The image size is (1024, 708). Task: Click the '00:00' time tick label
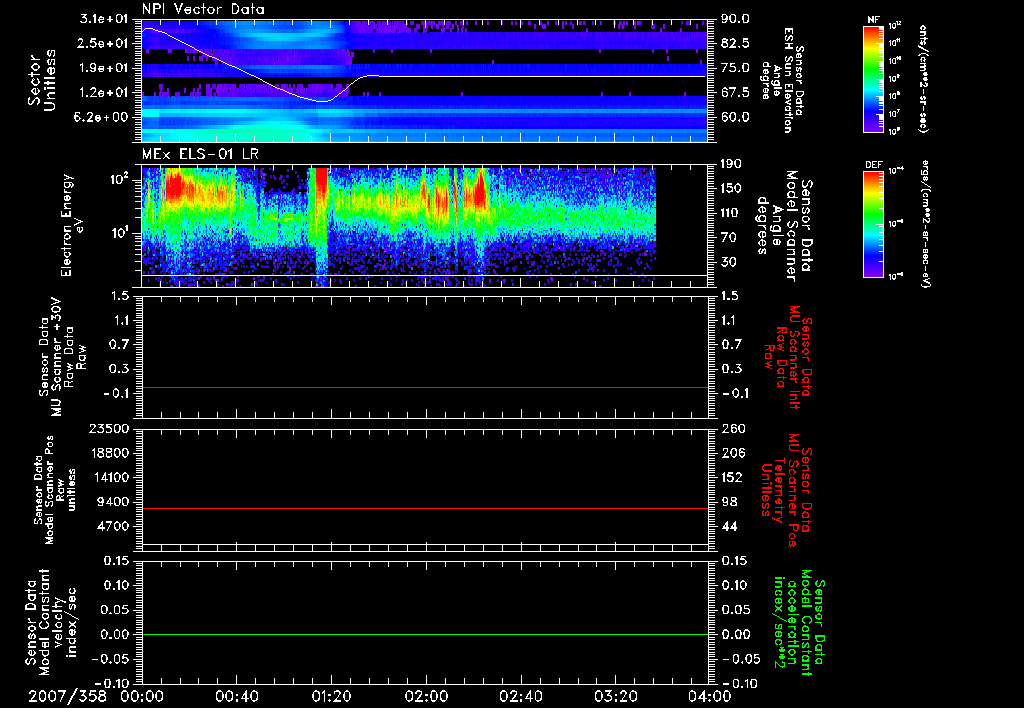142,696
